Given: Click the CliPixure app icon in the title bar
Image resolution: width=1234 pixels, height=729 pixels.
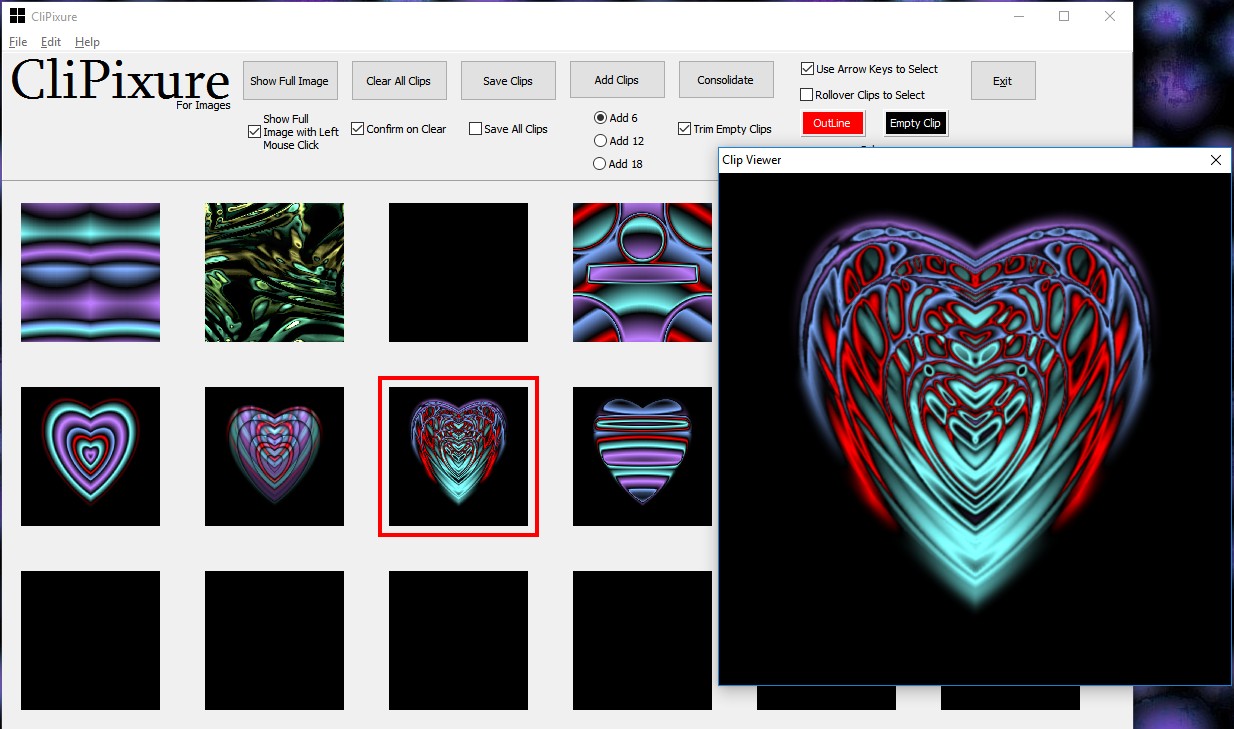Looking at the screenshot, I should pos(17,16).
